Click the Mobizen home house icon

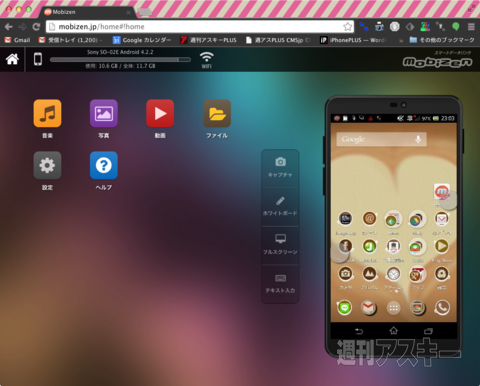(12, 59)
